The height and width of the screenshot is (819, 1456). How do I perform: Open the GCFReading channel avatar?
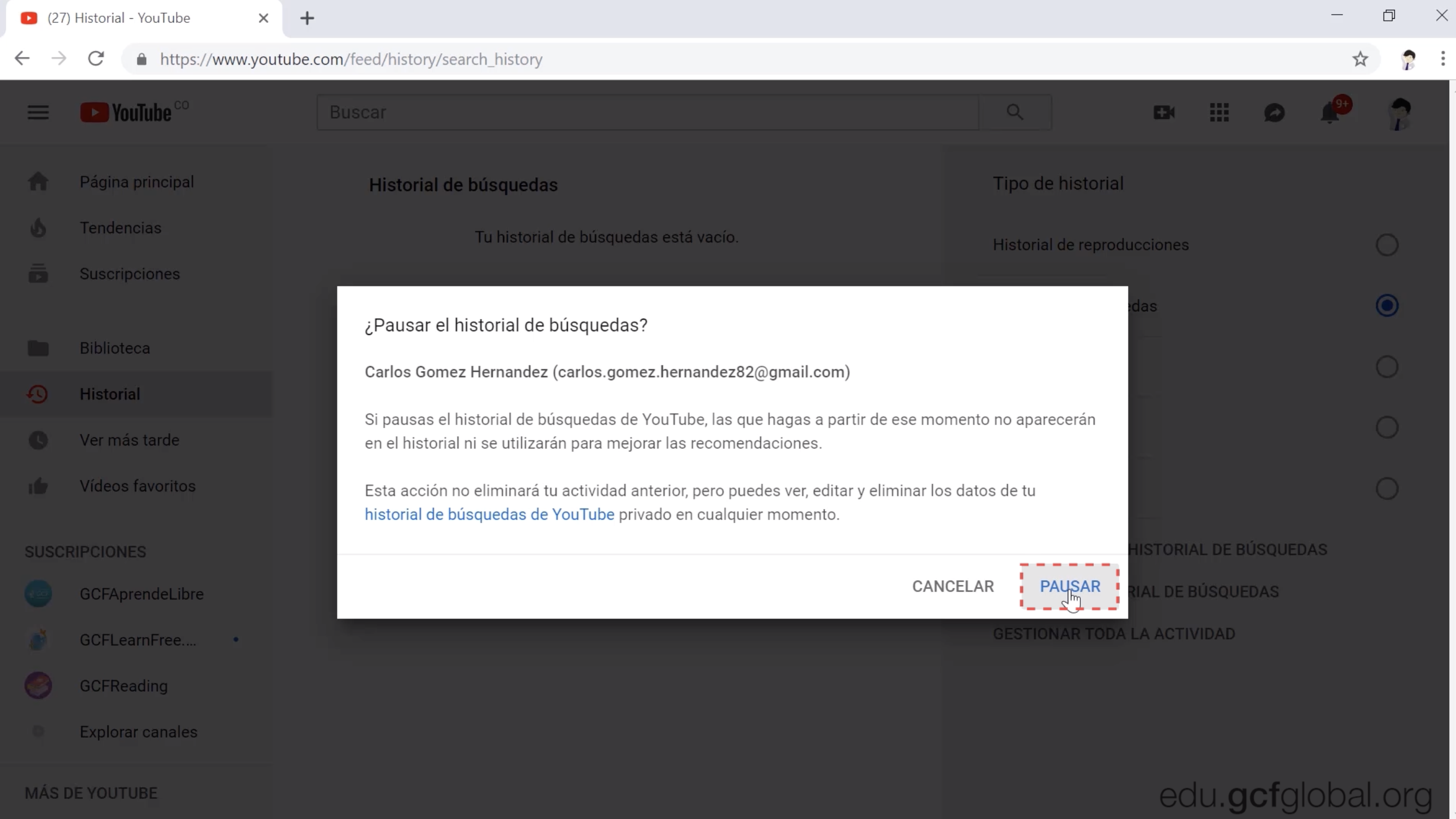click(x=38, y=685)
